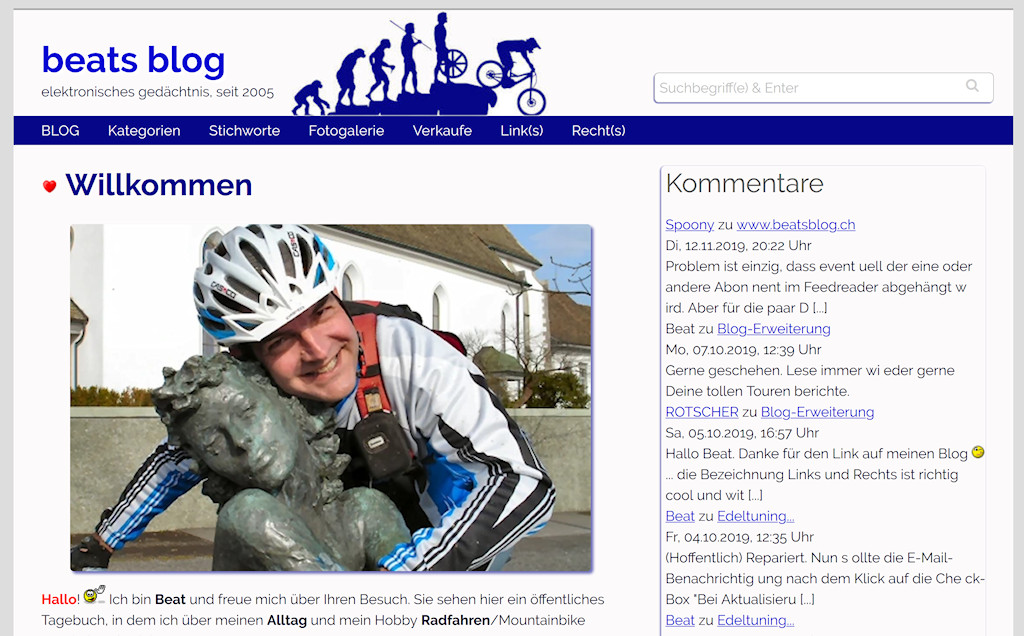
Task: Click the red heart icon beside Willkommen
Action: (50, 186)
